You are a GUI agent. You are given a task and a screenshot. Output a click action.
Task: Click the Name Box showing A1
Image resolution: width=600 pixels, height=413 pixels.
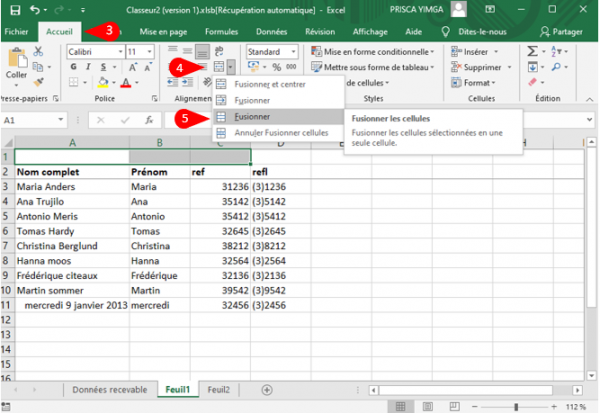pos(30,120)
